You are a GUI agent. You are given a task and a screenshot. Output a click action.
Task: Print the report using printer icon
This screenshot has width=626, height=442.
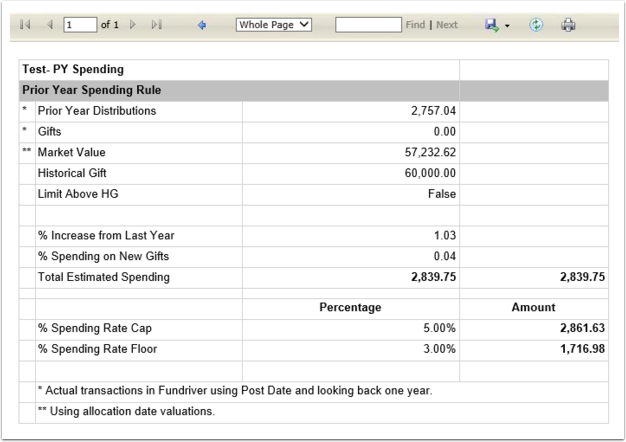click(x=568, y=25)
